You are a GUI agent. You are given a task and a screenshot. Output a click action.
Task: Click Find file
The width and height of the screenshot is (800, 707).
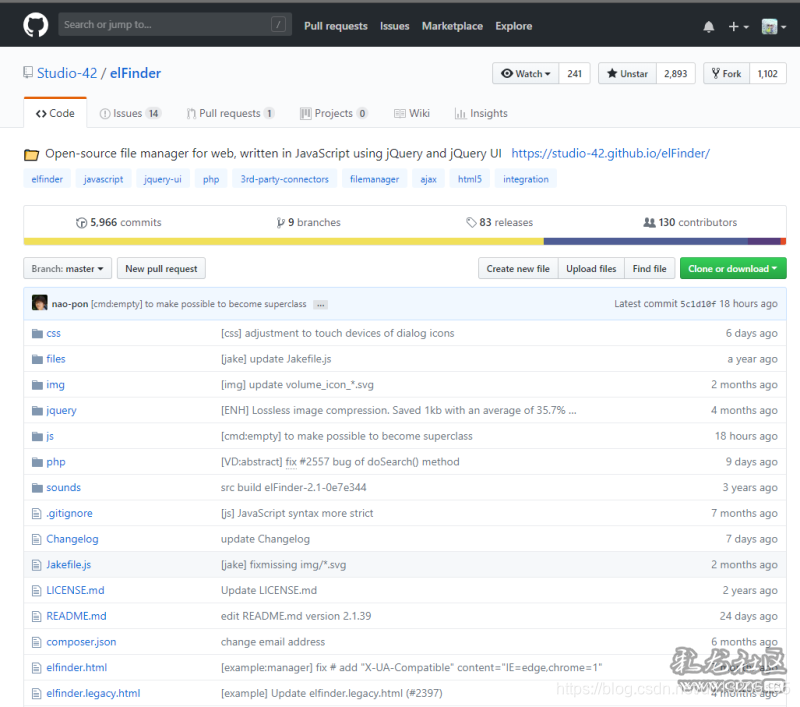point(649,268)
